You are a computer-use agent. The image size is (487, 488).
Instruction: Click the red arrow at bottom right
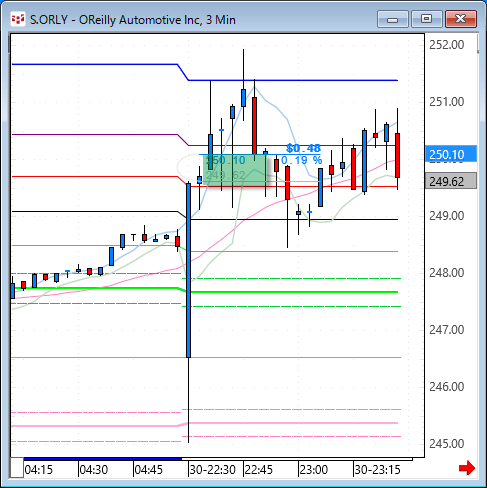[467, 468]
